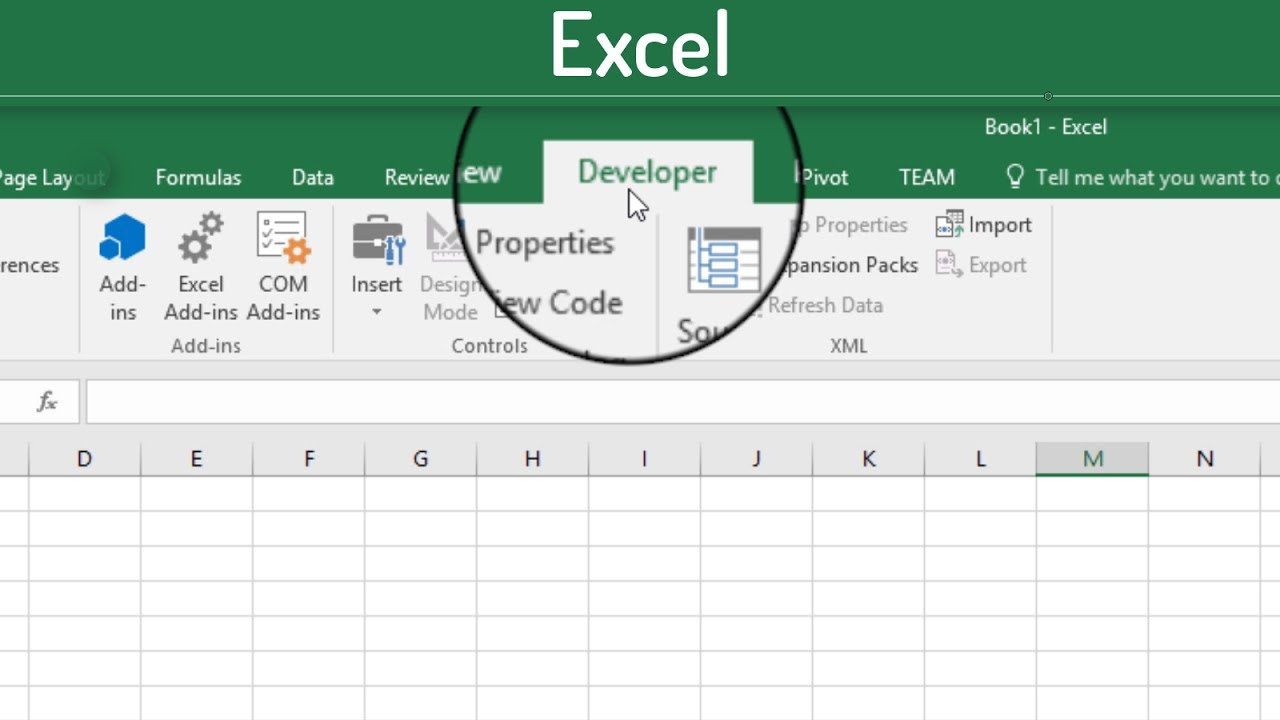Image resolution: width=1280 pixels, height=720 pixels.
Task: Click into the formula bar
Action: (682, 401)
